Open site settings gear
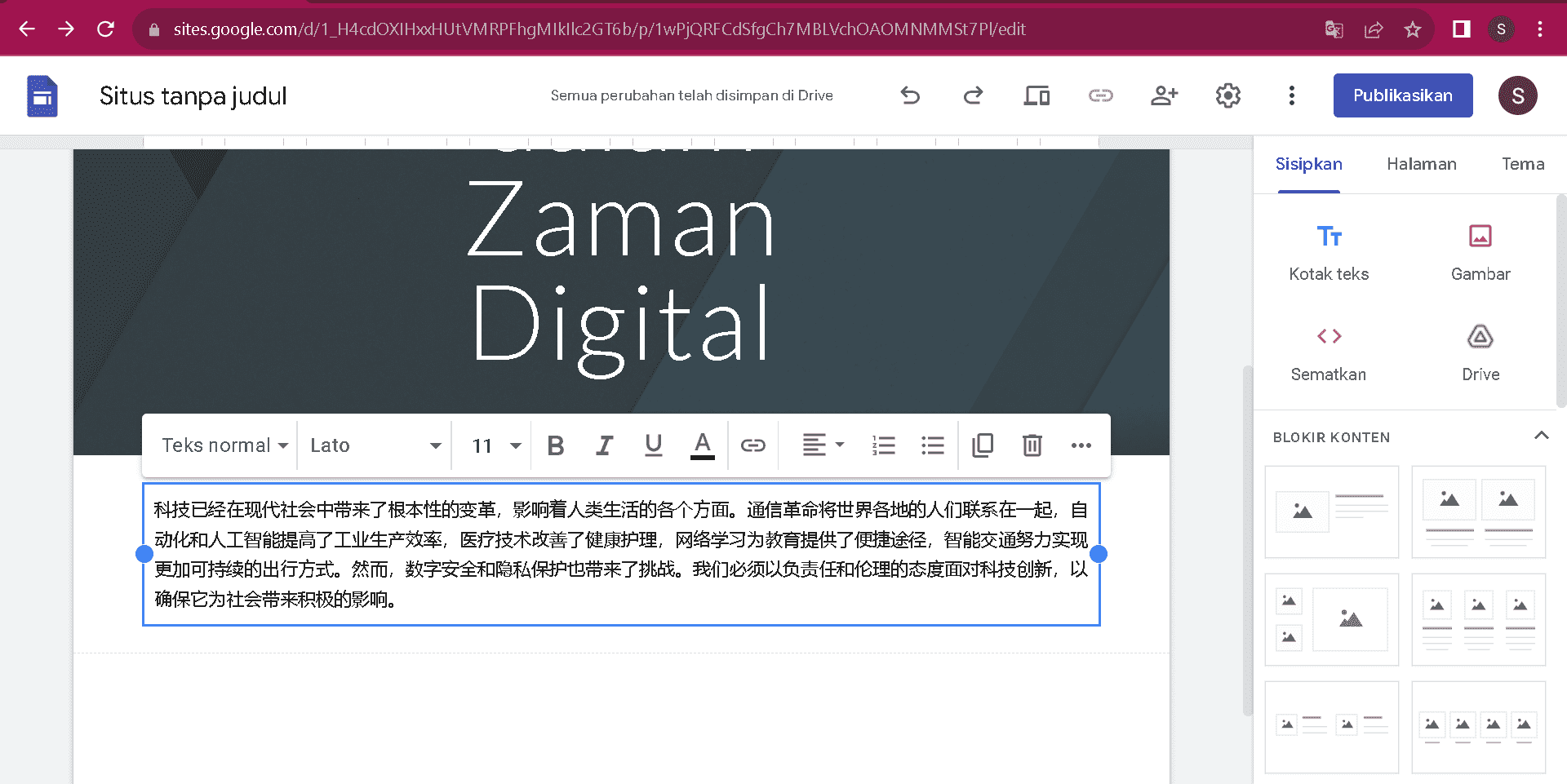This screenshot has width=1567, height=784. pos(1227,96)
